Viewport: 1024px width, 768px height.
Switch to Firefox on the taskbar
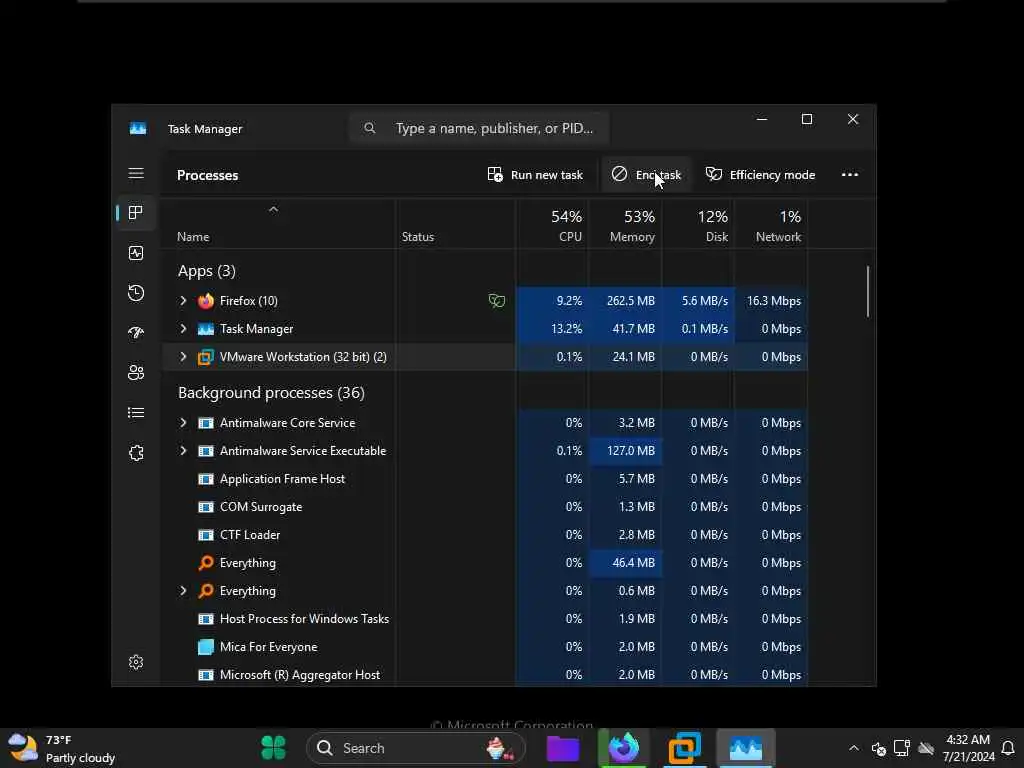[x=623, y=748]
